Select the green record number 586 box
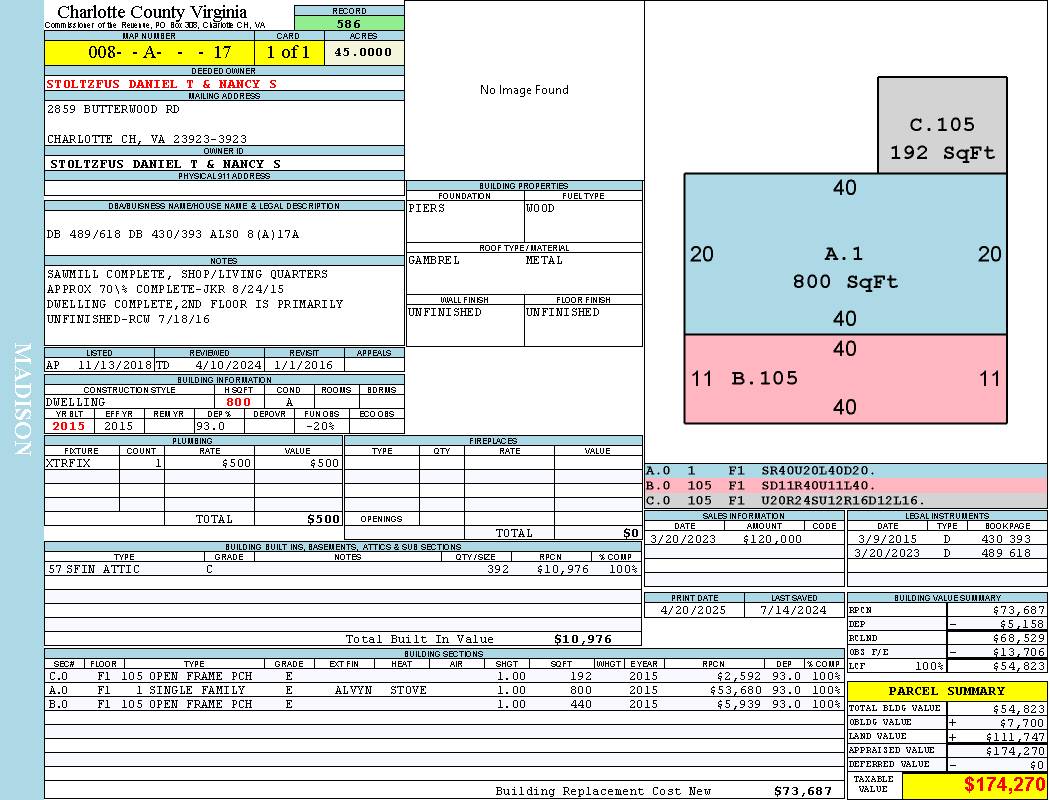 pyautogui.click(x=349, y=23)
